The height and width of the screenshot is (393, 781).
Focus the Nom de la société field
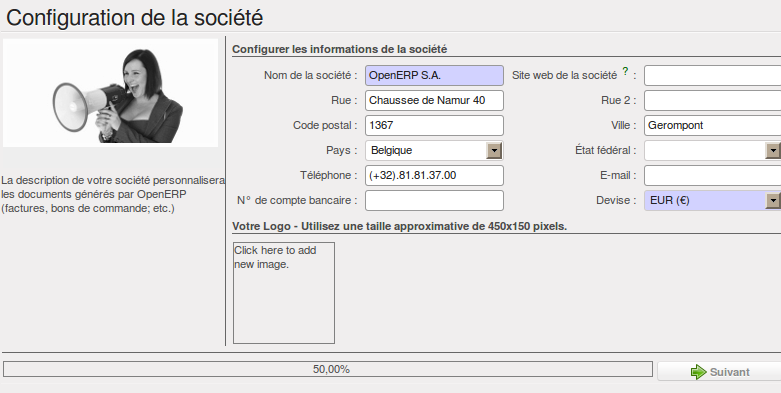[434, 75]
